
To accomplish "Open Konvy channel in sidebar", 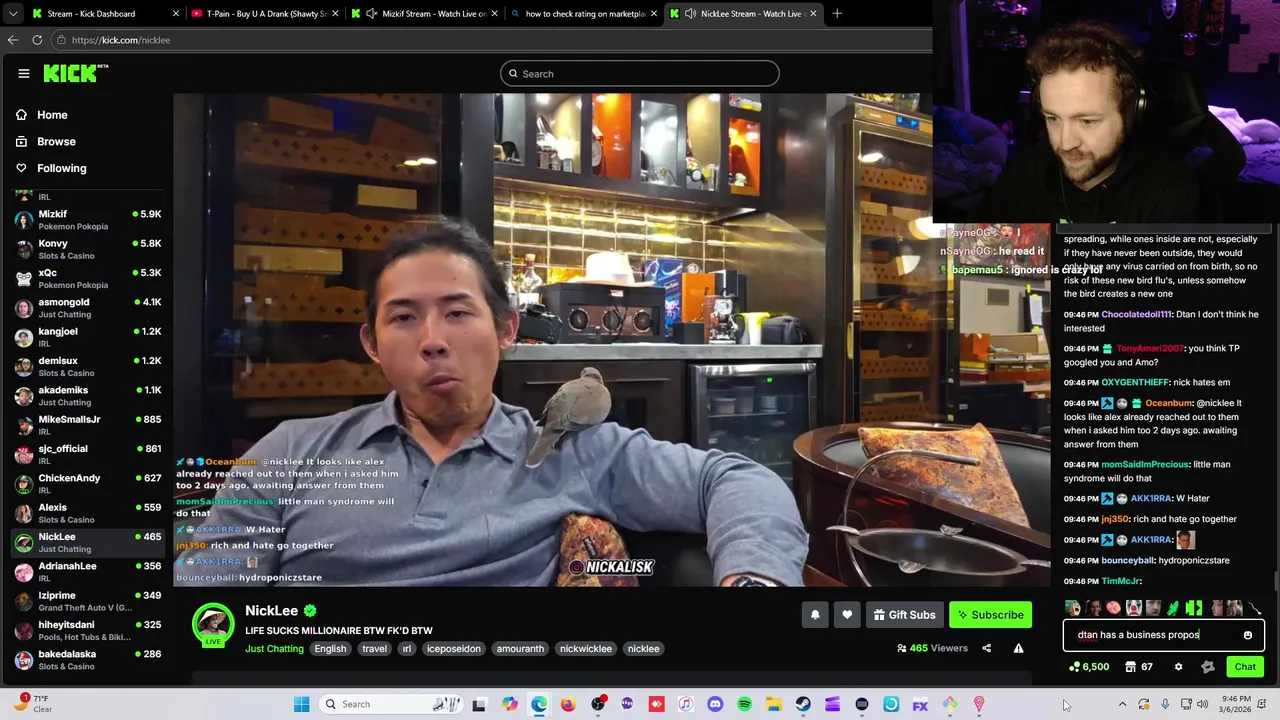I will point(87,249).
